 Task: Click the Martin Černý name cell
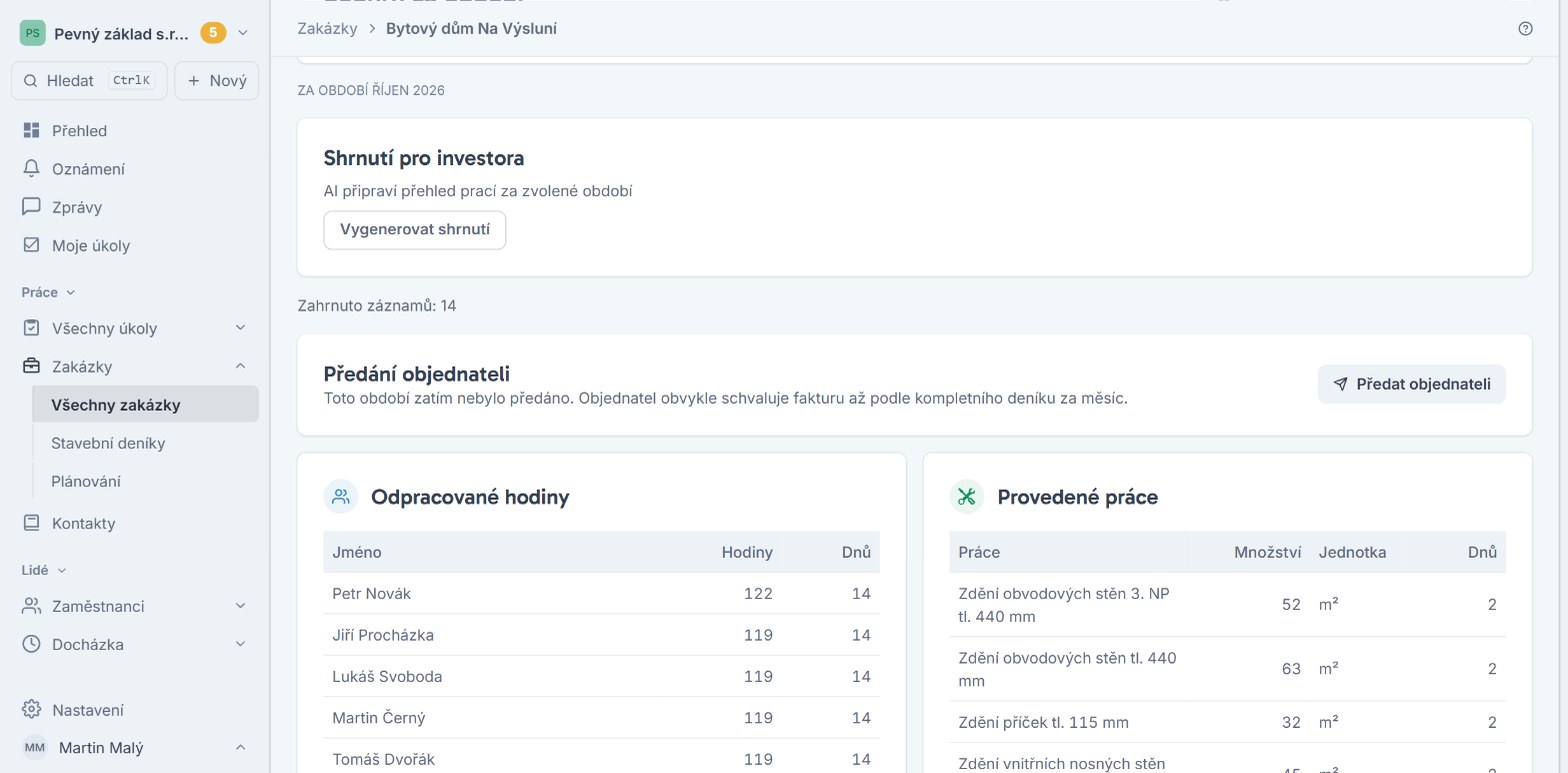(x=379, y=718)
